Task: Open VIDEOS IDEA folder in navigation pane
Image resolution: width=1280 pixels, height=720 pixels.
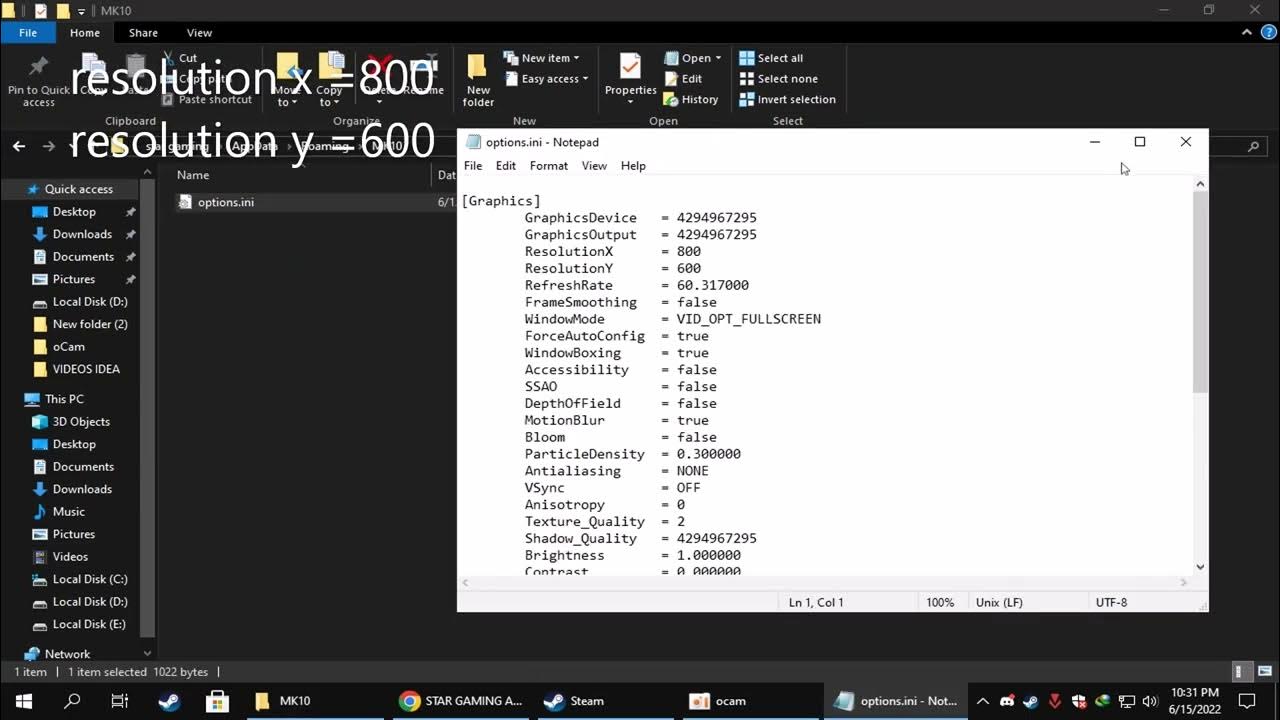Action: pyautogui.click(x=86, y=369)
